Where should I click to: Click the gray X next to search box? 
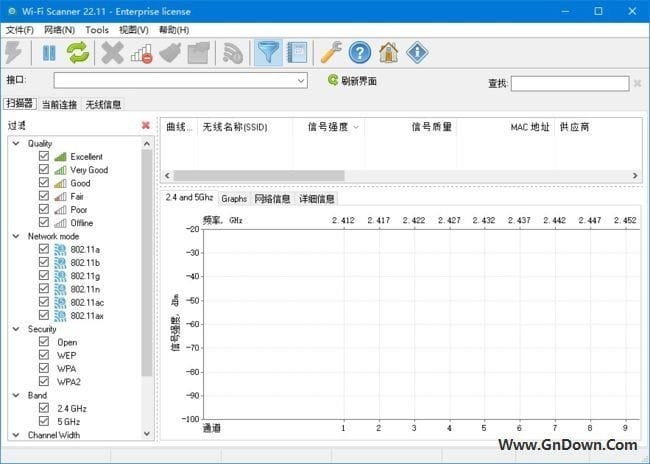tap(638, 84)
